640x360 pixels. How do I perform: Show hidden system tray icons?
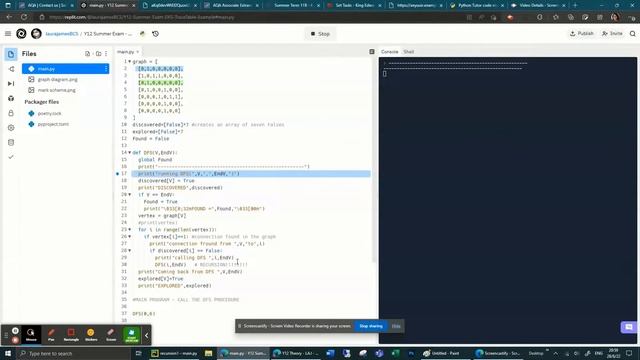pos(556,353)
